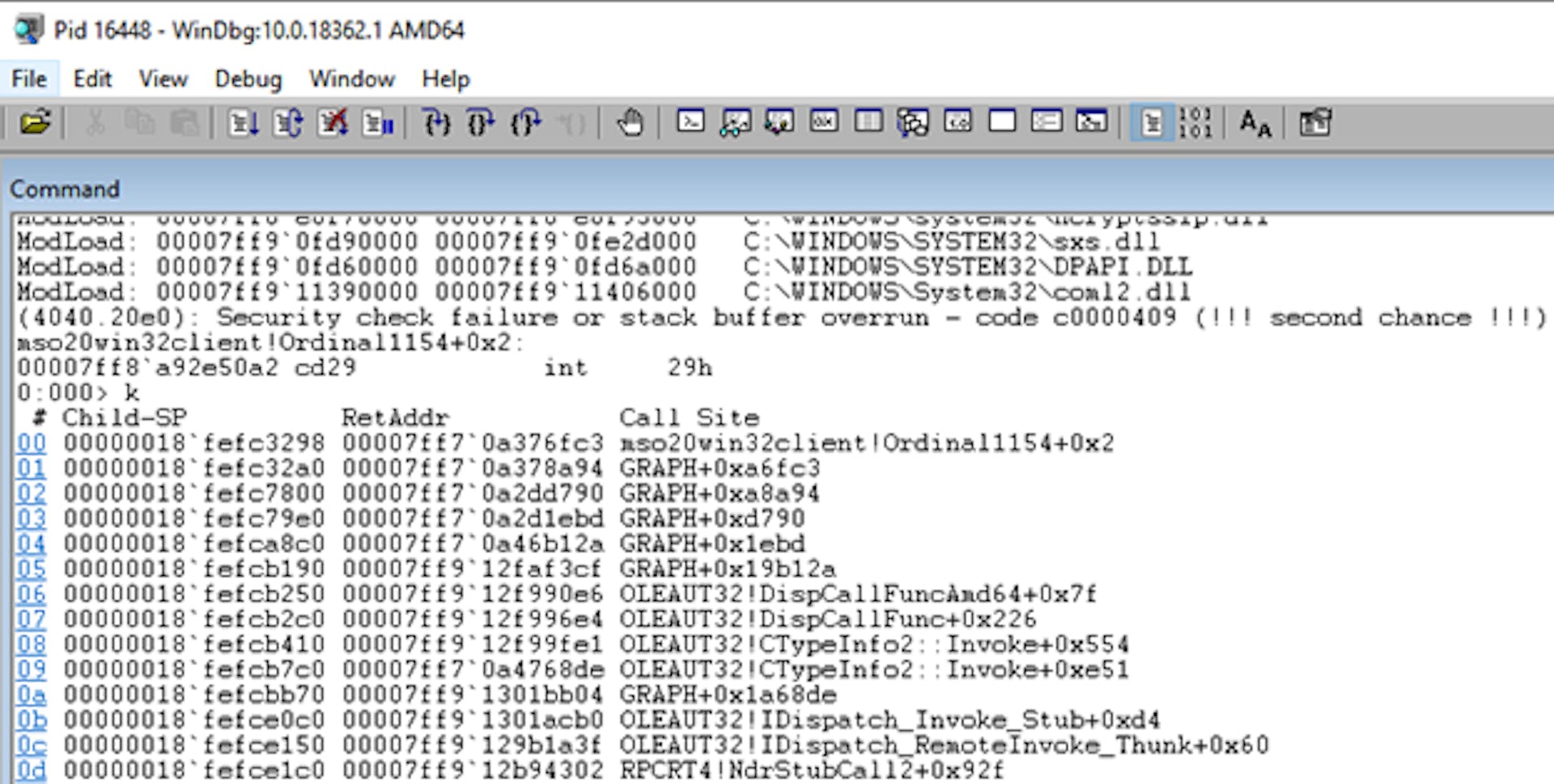Click the Step Into braces icon
Screen dimensions: 1554x784
[437, 123]
